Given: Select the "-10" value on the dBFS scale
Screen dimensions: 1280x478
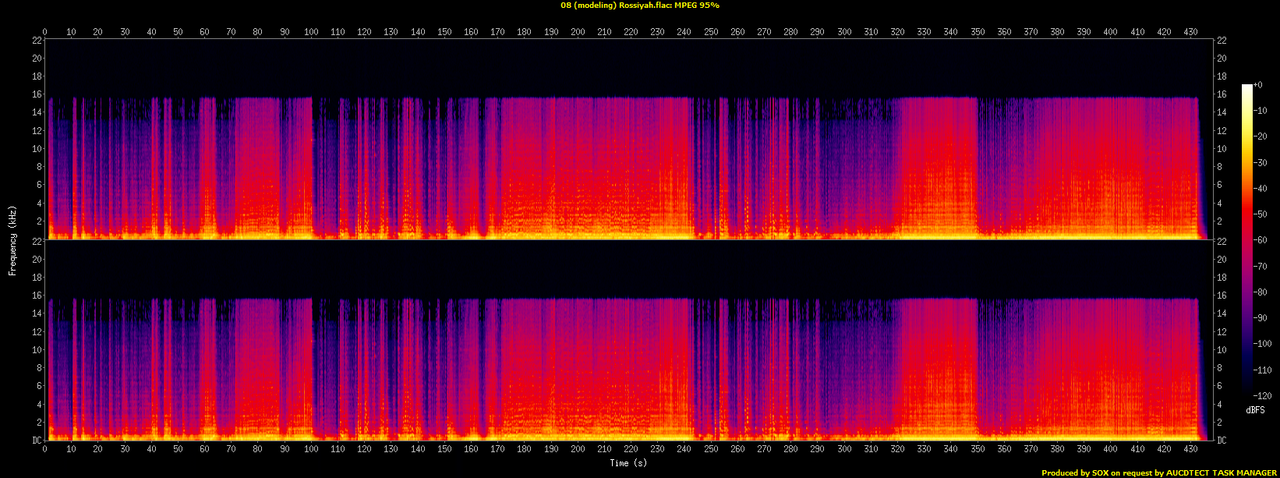Looking at the screenshot, I should (1262, 110).
